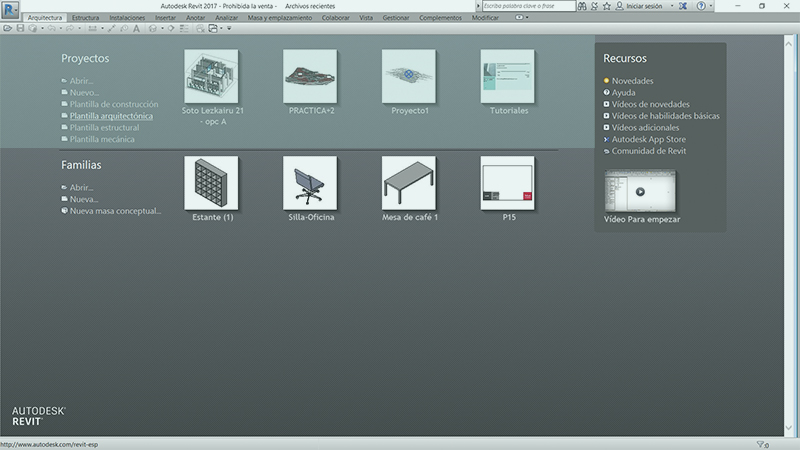
Task: Expand the Measure tool dropdown arrow
Action: pyautogui.click(x=102, y=29)
